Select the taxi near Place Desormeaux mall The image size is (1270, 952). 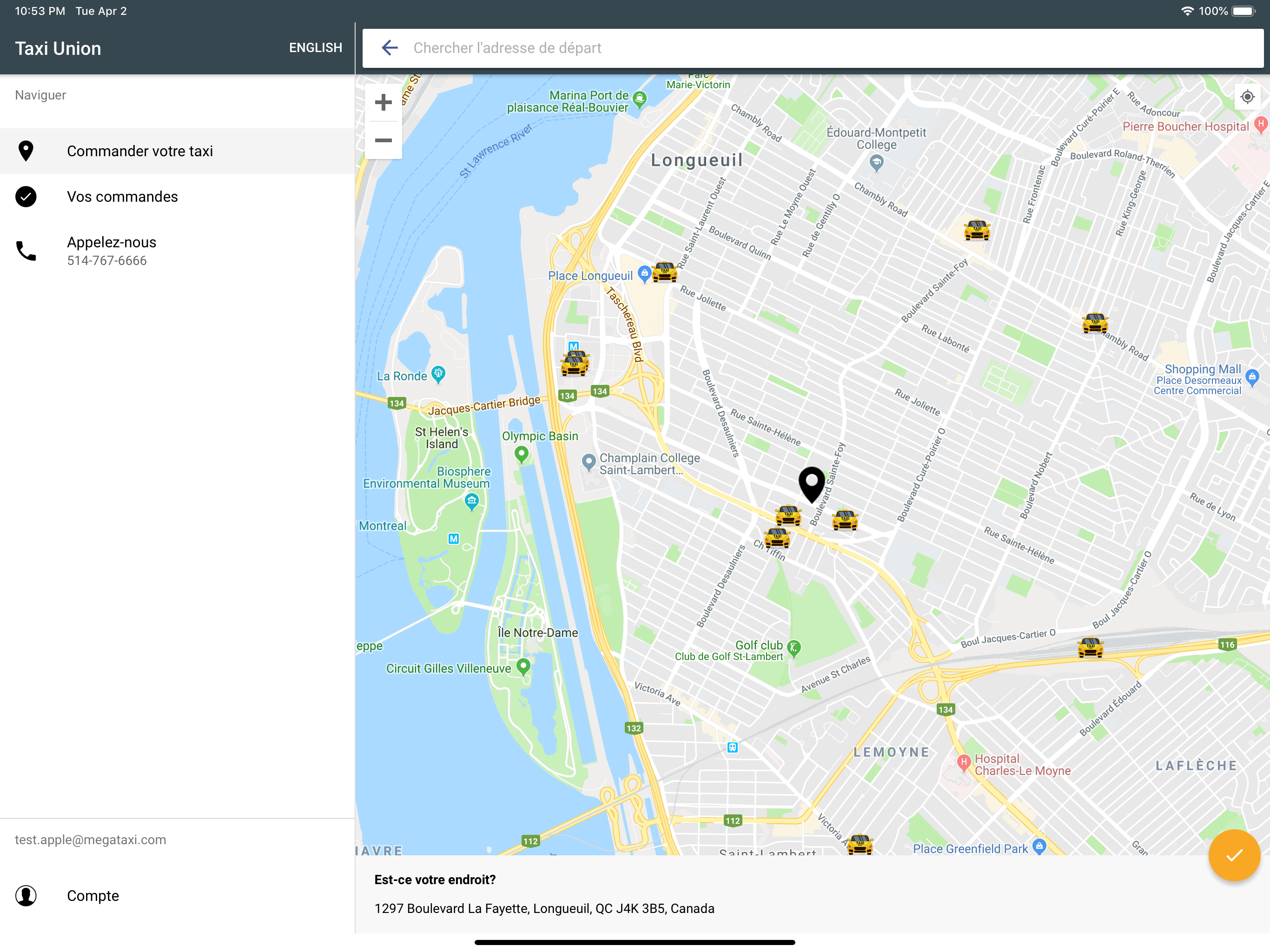[x=1095, y=323]
